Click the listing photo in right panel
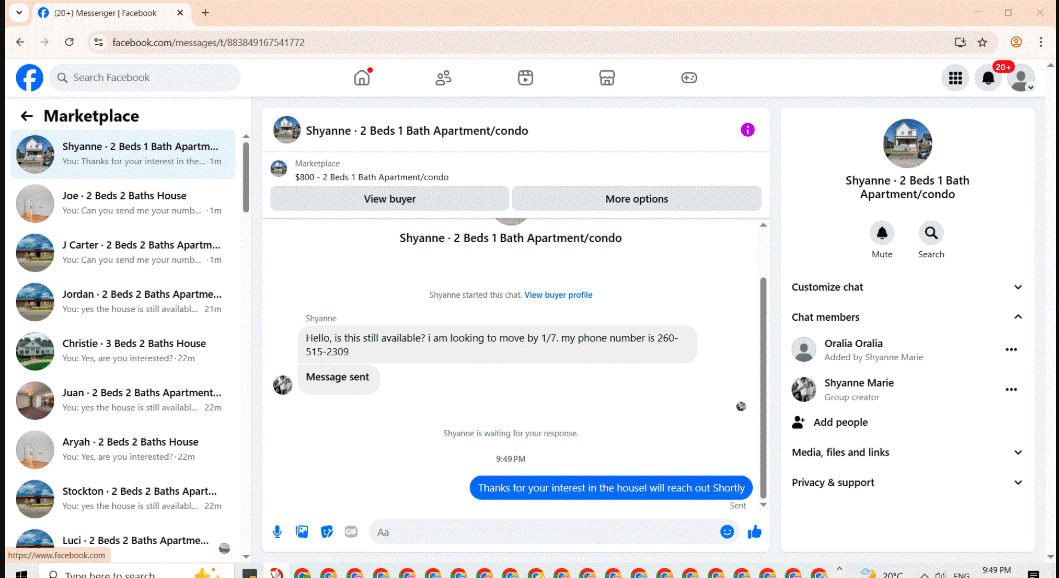Viewport: 1059px width, 578px height. coord(907,143)
